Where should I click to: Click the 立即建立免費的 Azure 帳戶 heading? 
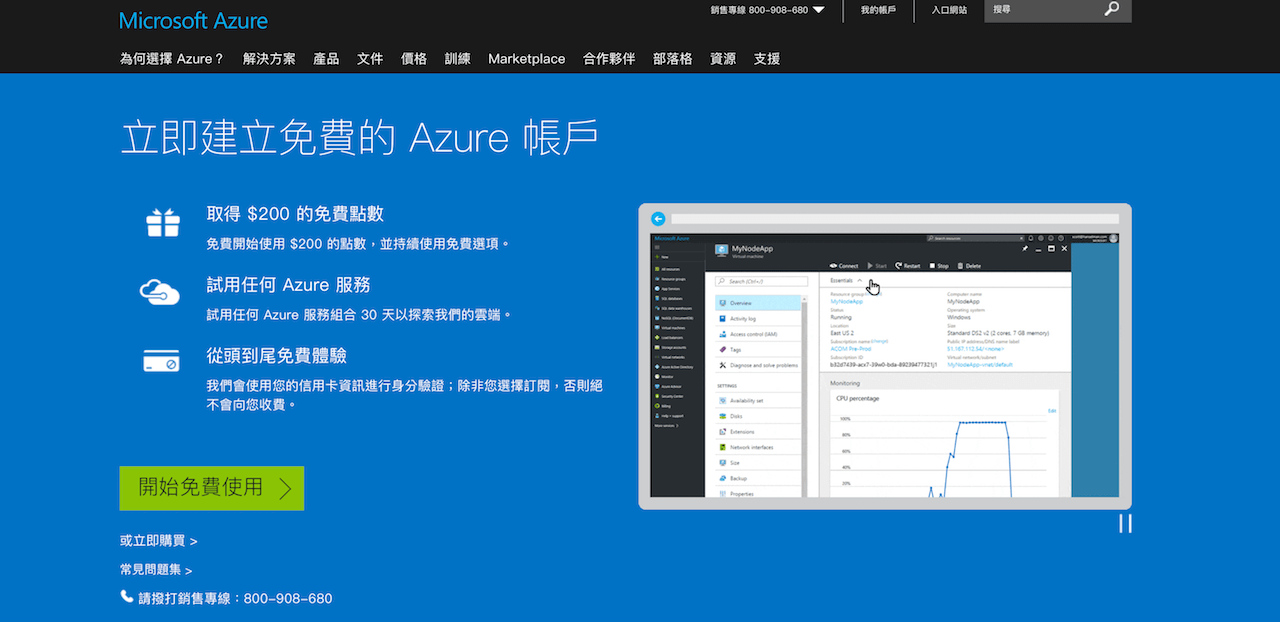359,137
